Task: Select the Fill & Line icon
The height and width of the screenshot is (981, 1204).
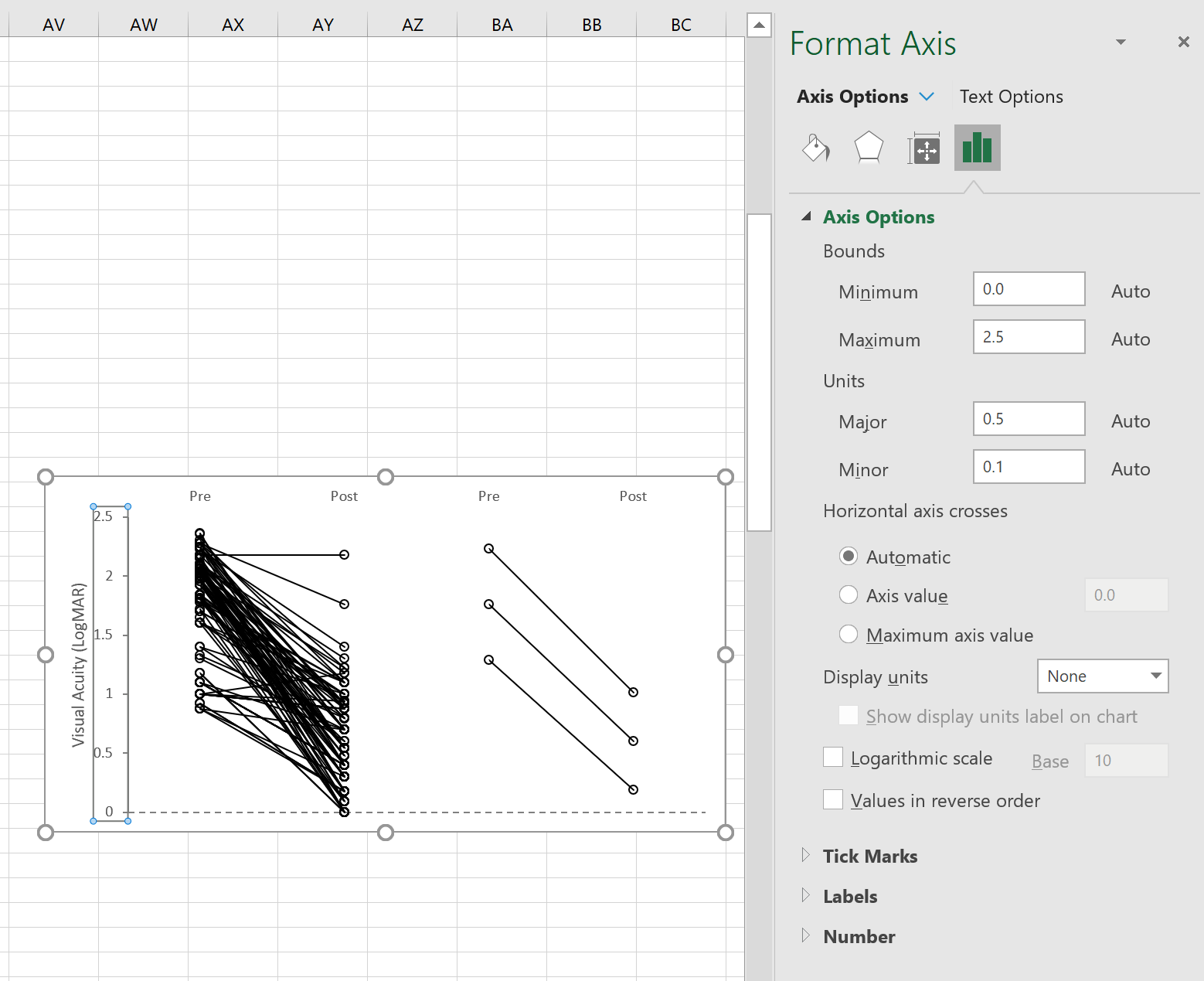Action: [x=816, y=148]
